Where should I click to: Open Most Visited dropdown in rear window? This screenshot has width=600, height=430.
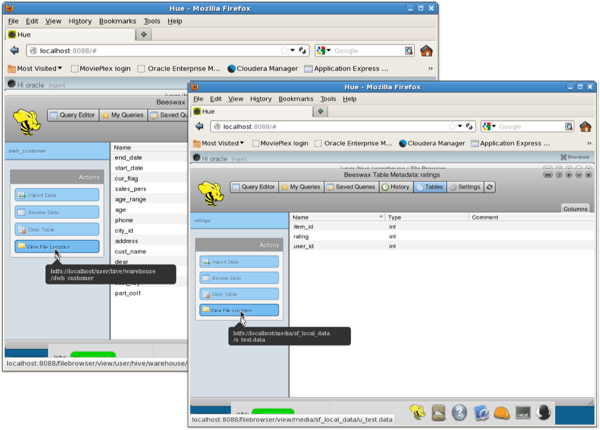click(35, 68)
